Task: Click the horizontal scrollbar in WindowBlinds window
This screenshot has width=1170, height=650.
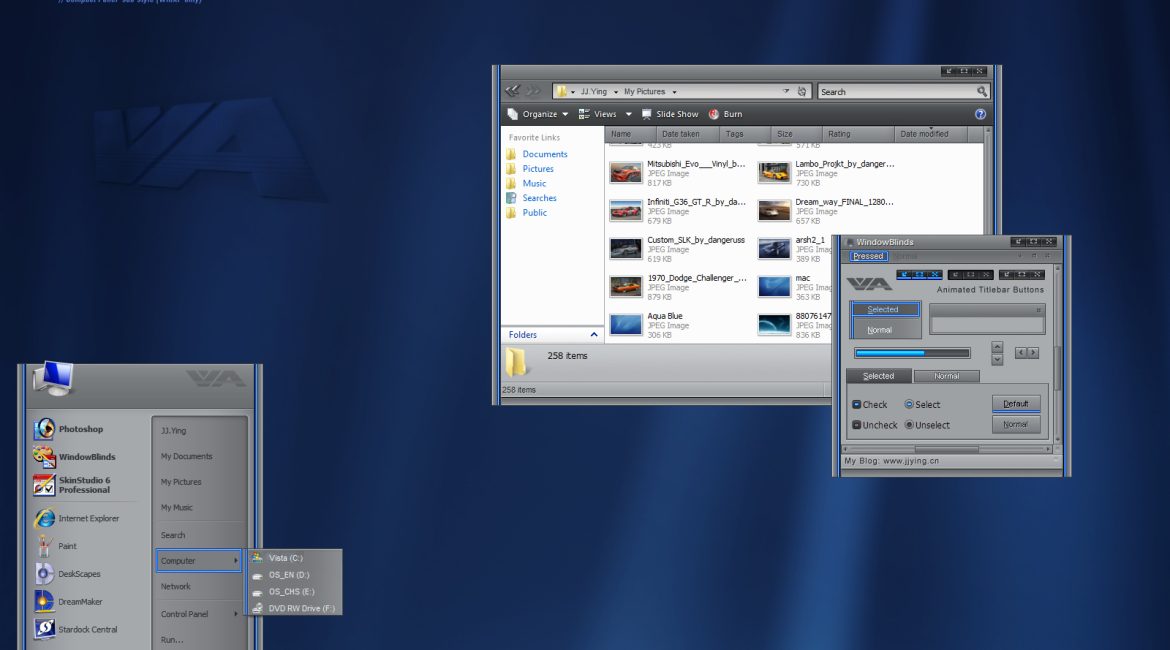Action: coord(947,449)
